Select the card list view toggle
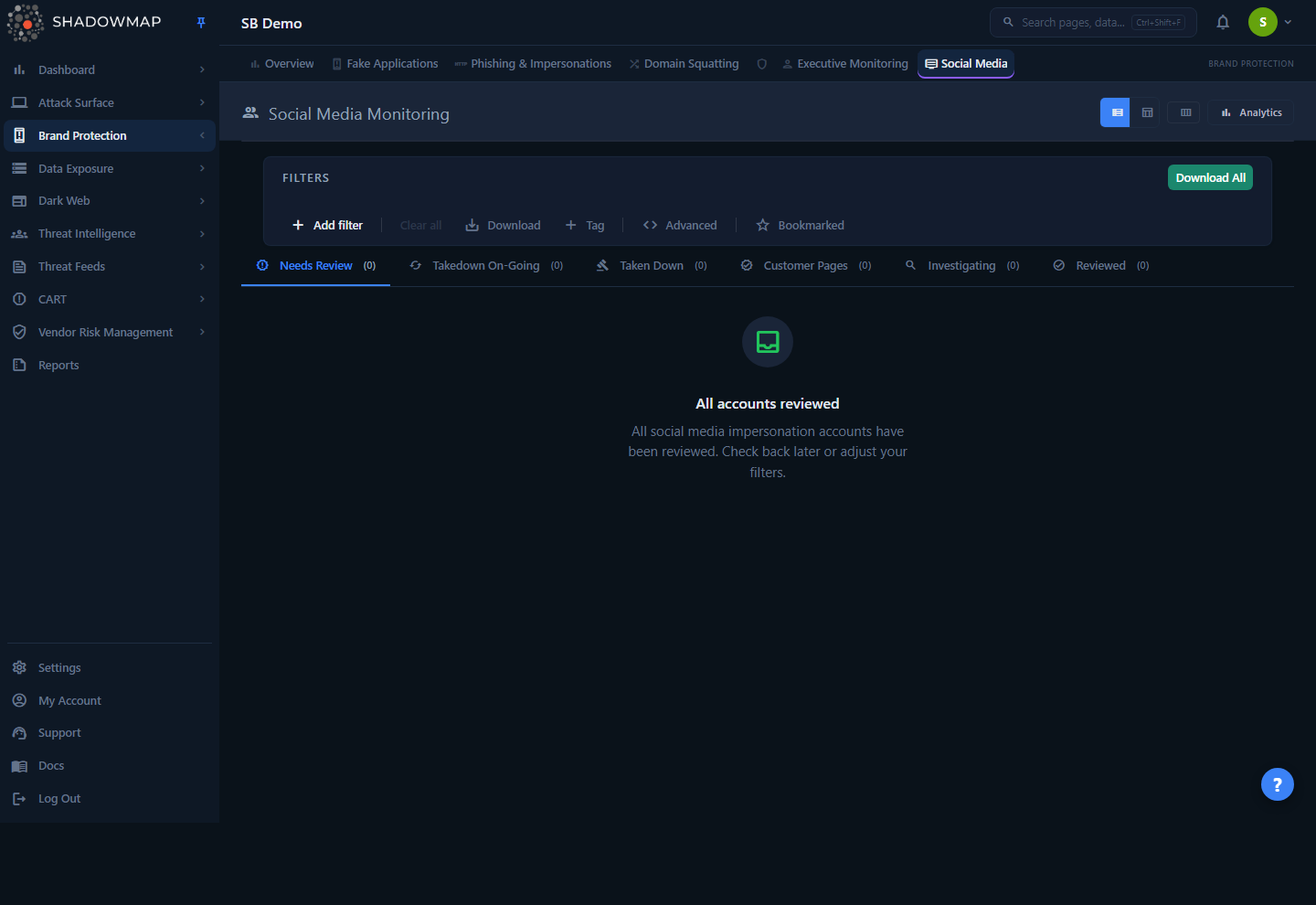1316x905 pixels. coord(1117,112)
